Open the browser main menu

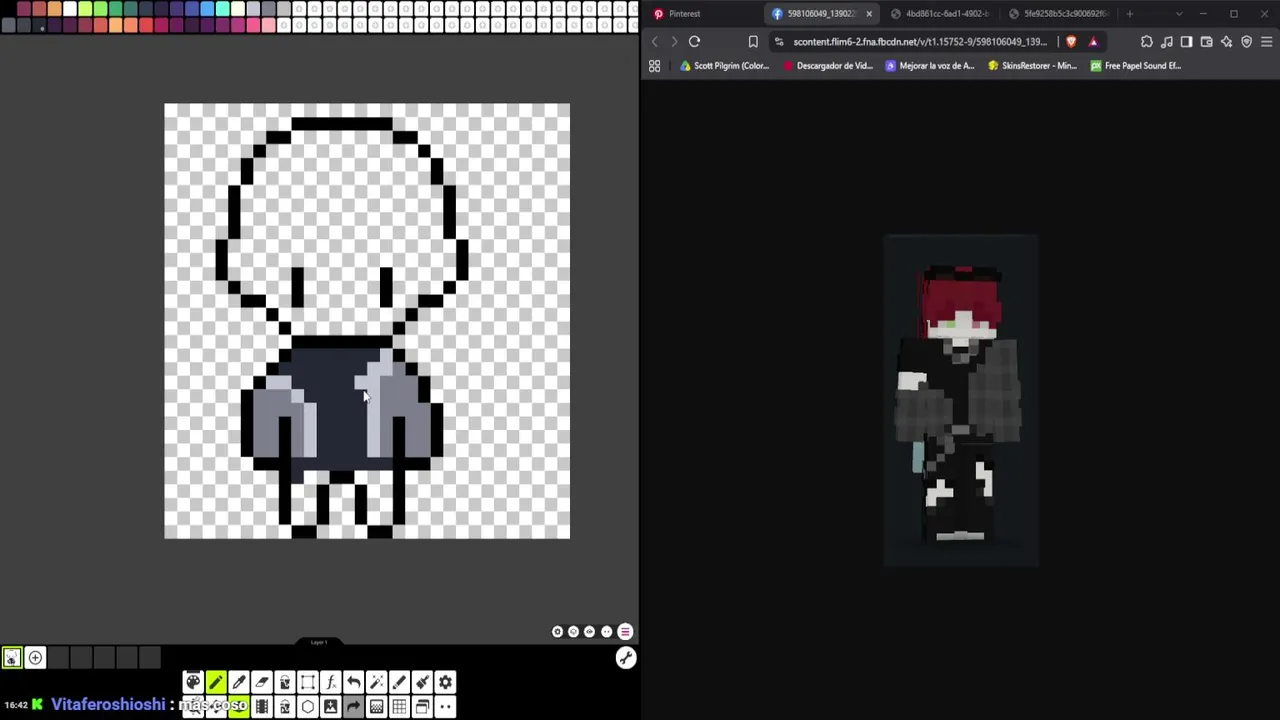tap(1267, 42)
